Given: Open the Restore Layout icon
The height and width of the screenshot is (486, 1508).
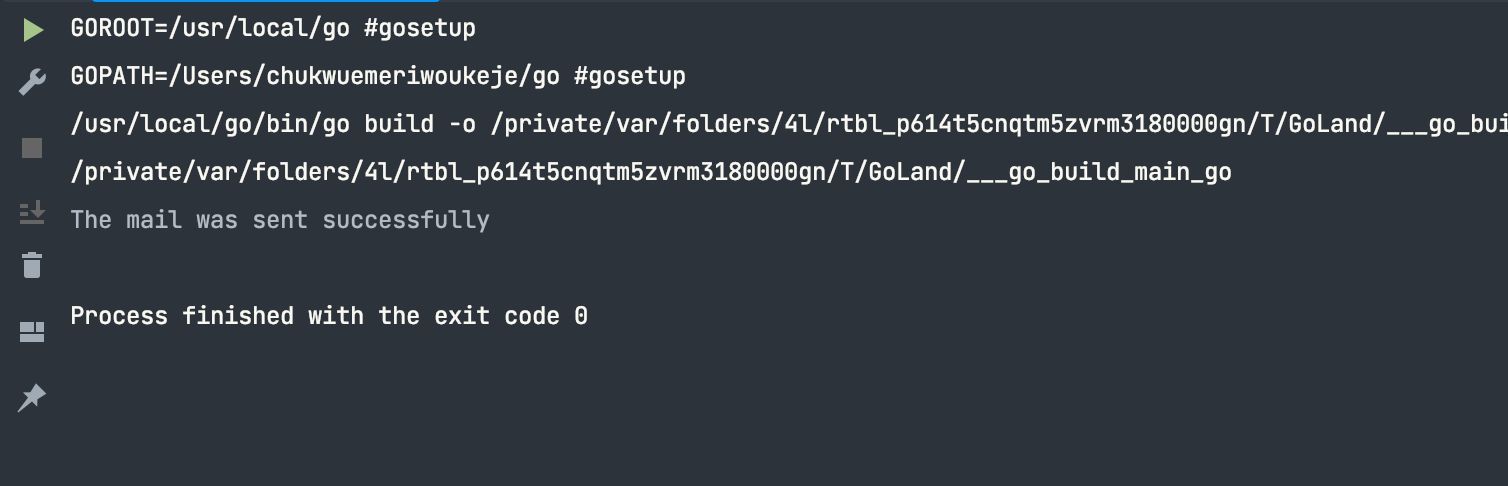Looking at the screenshot, I should tap(32, 331).
